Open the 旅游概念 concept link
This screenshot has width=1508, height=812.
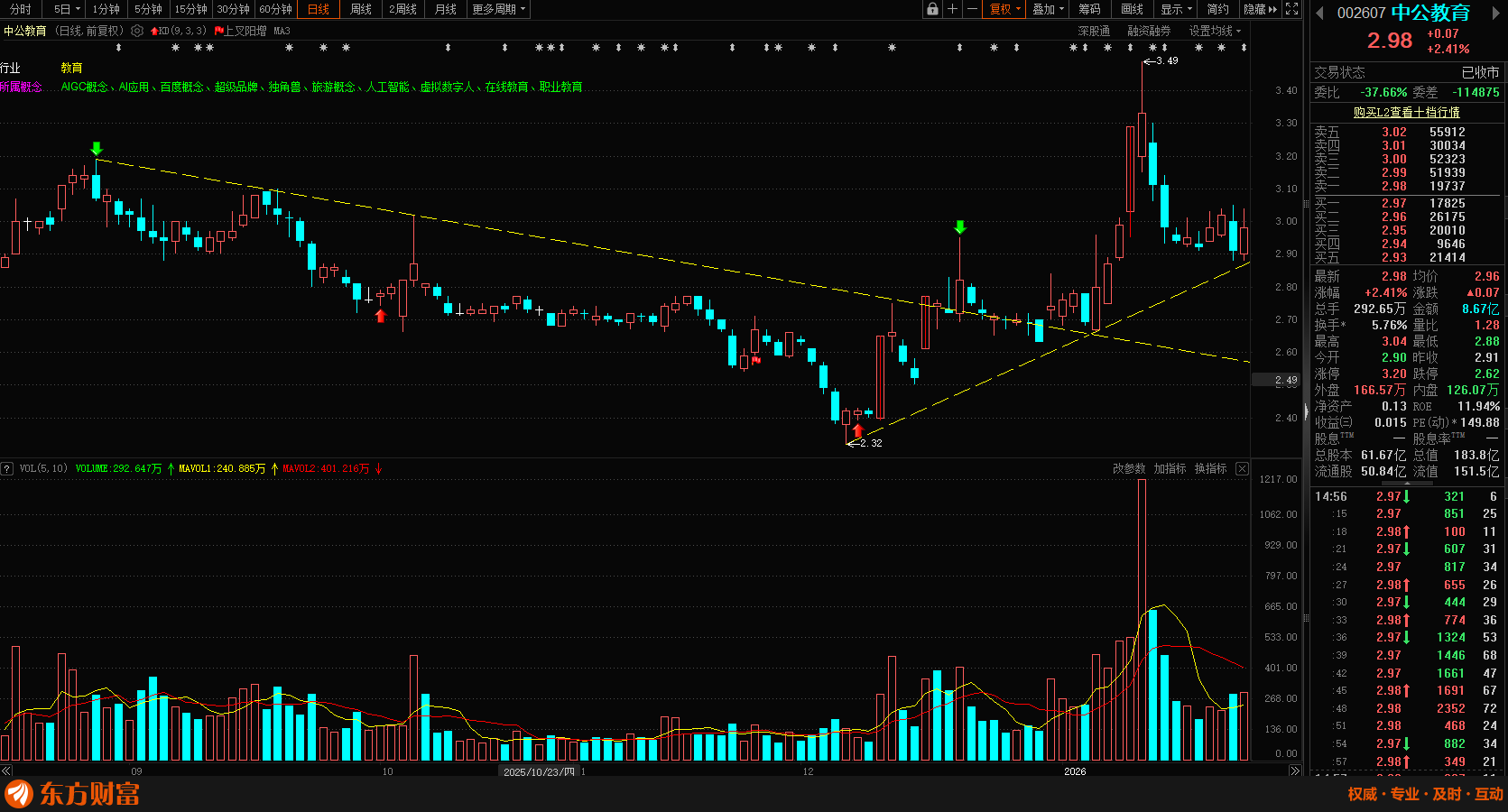(334, 87)
